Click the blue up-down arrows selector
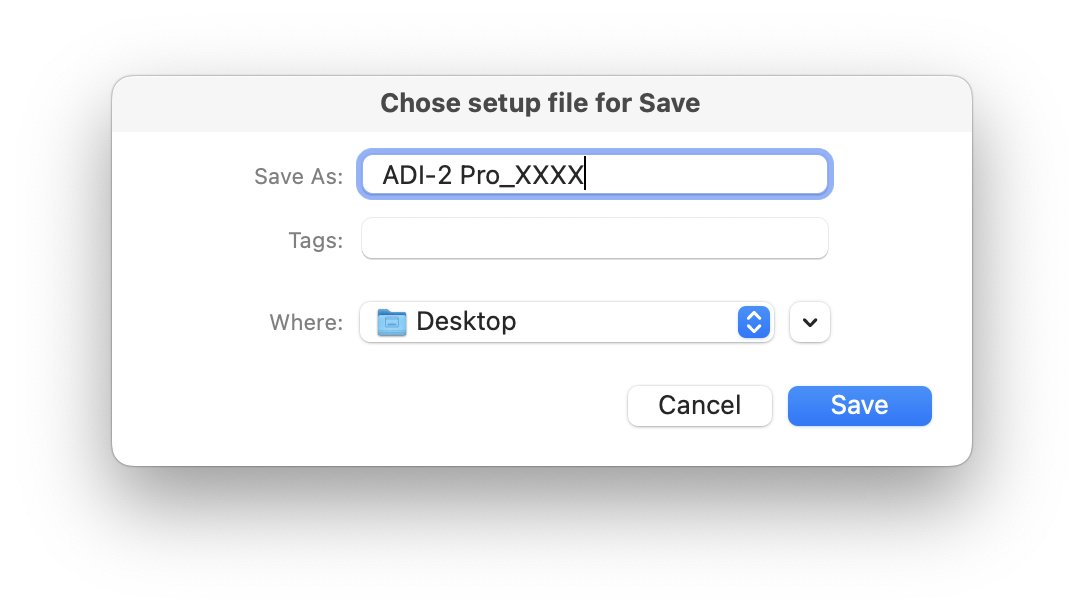This screenshot has width=1084, height=614. 754,322
